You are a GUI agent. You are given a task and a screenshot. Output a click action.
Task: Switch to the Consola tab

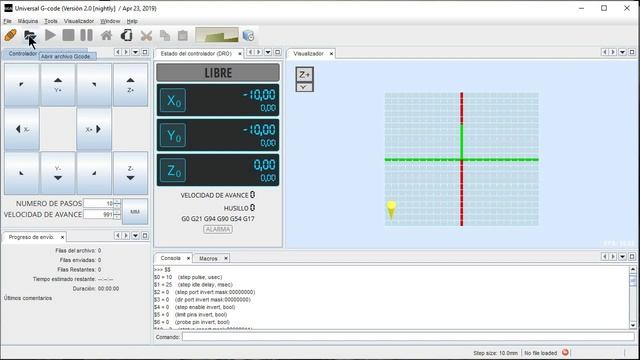[x=171, y=258]
